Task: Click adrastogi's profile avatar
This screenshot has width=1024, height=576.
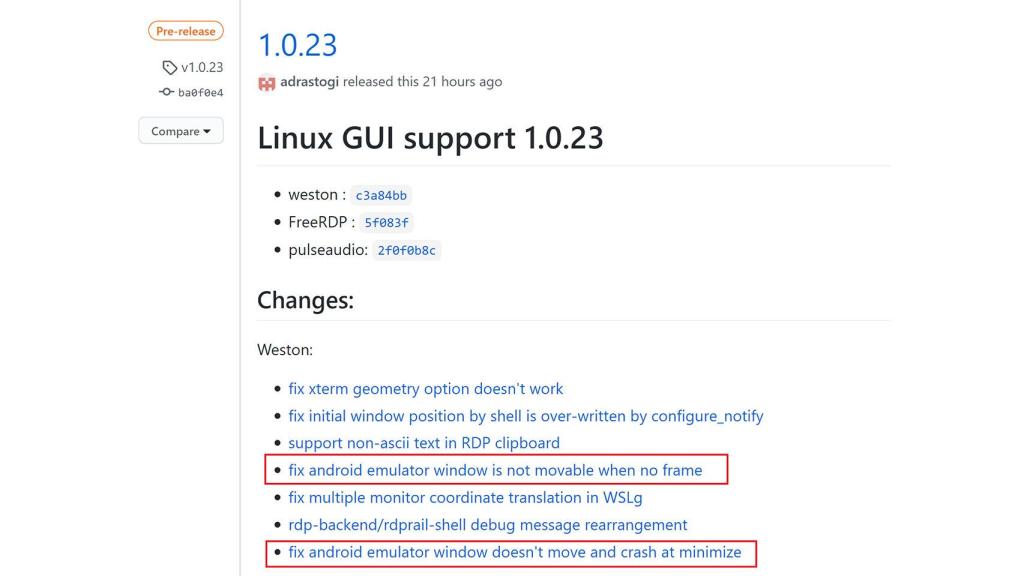Action: [x=266, y=81]
